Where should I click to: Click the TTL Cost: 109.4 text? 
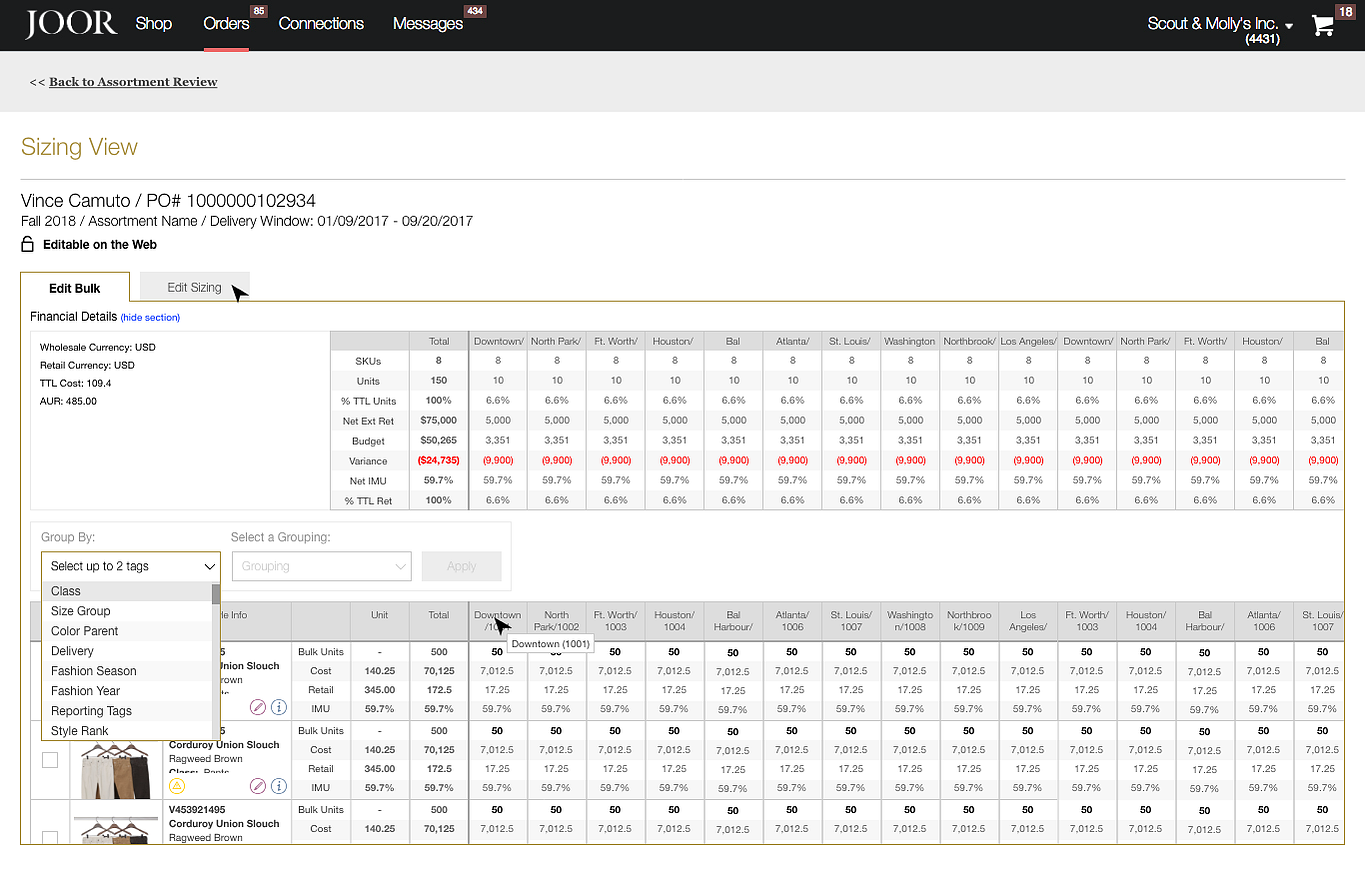click(76, 383)
